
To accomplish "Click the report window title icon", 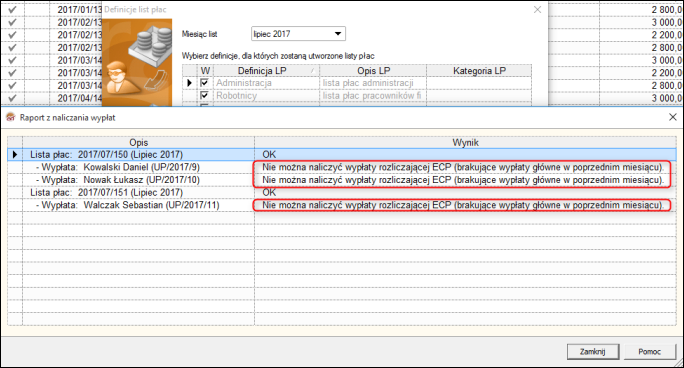I will click(x=10, y=117).
